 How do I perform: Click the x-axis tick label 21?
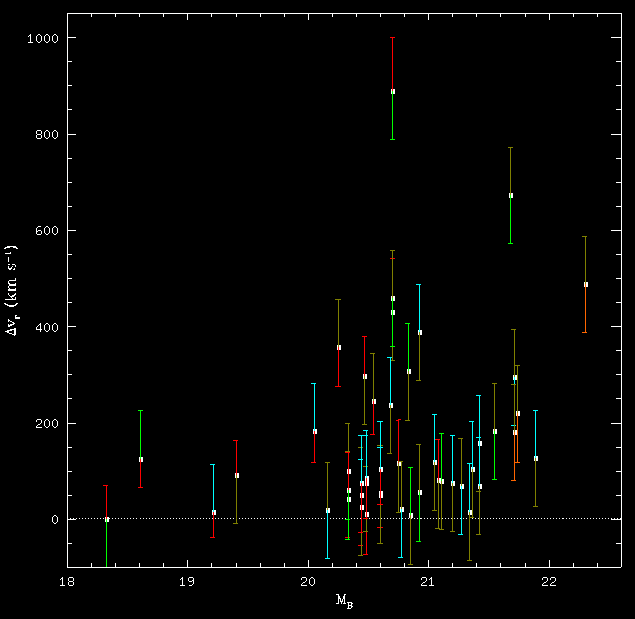tap(428, 582)
